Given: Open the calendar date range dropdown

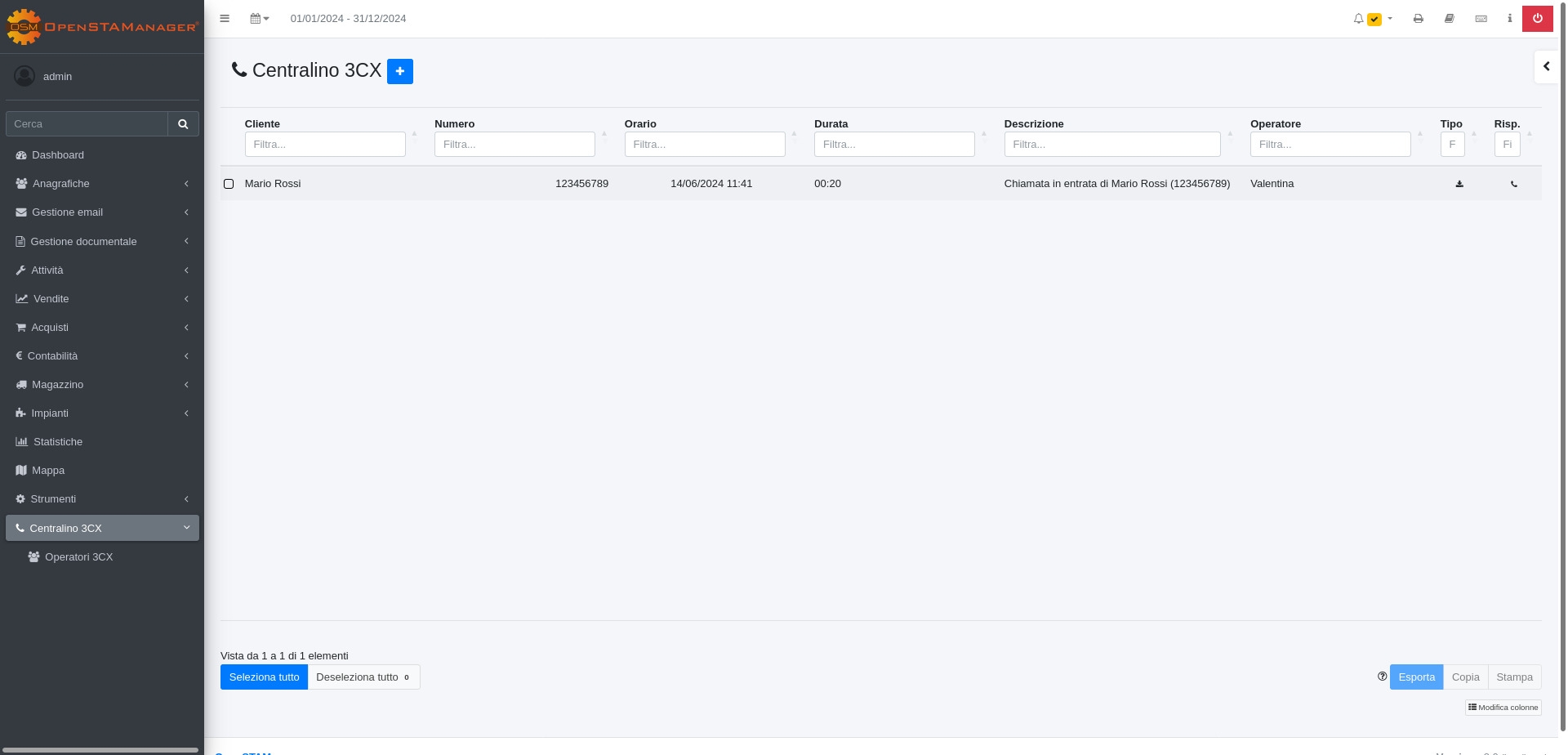Looking at the screenshot, I should pyautogui.click(x=259, y=18).
